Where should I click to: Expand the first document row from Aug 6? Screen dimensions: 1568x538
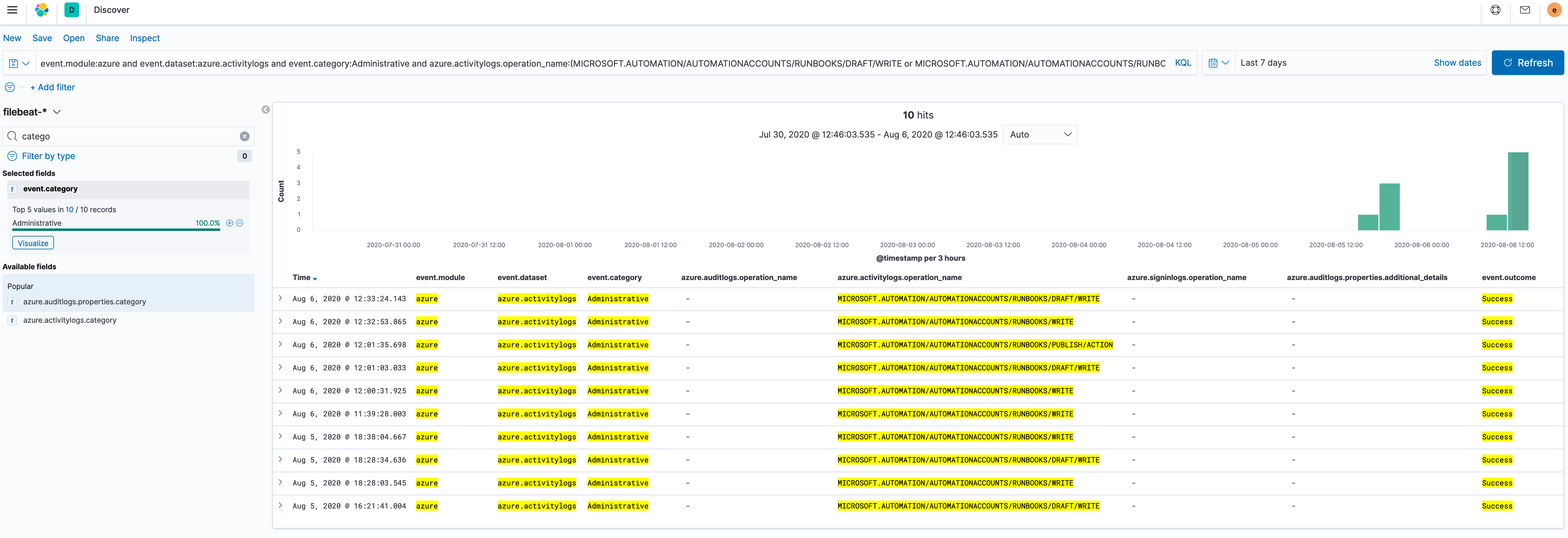[281, 298]
